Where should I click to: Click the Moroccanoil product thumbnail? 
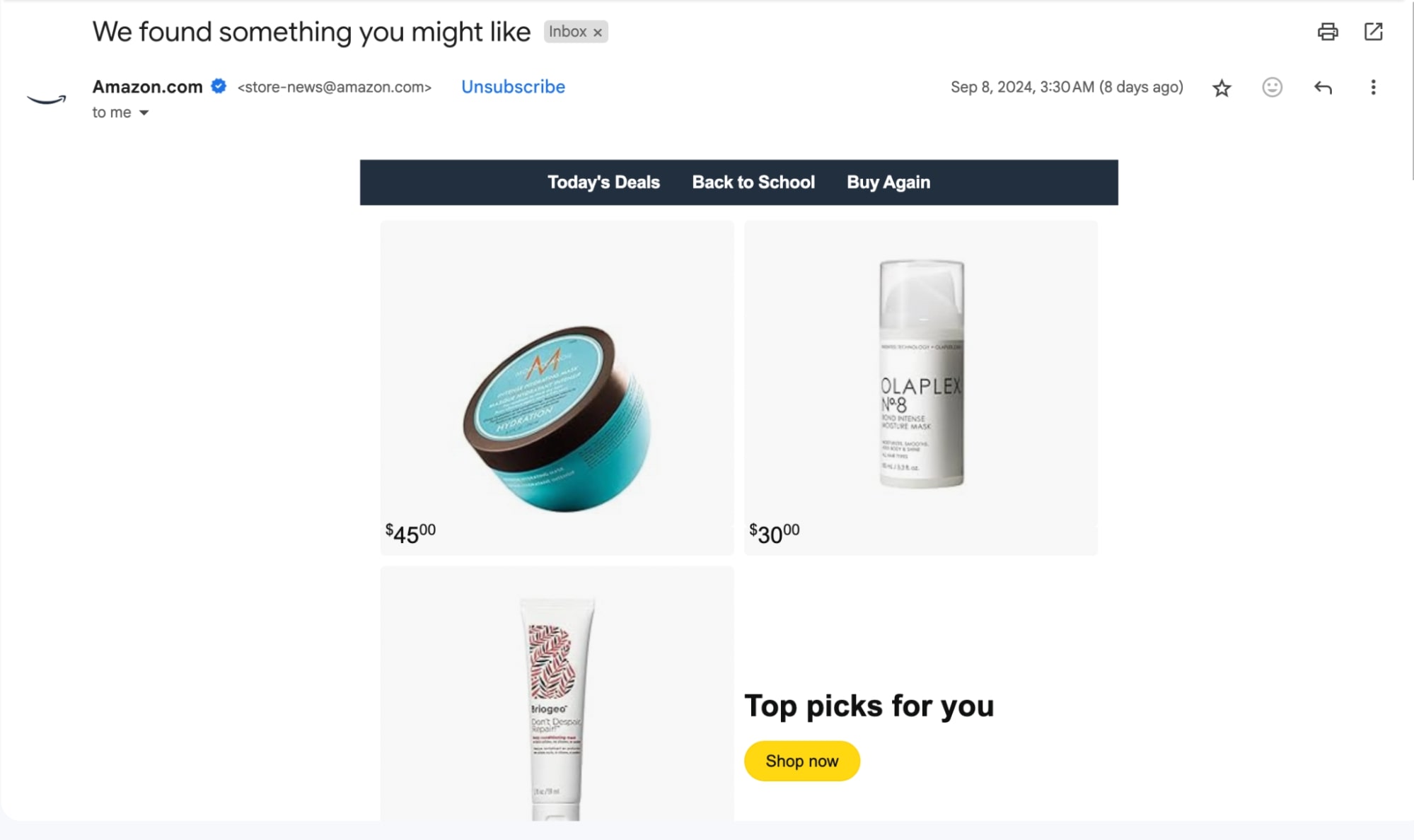558,416
